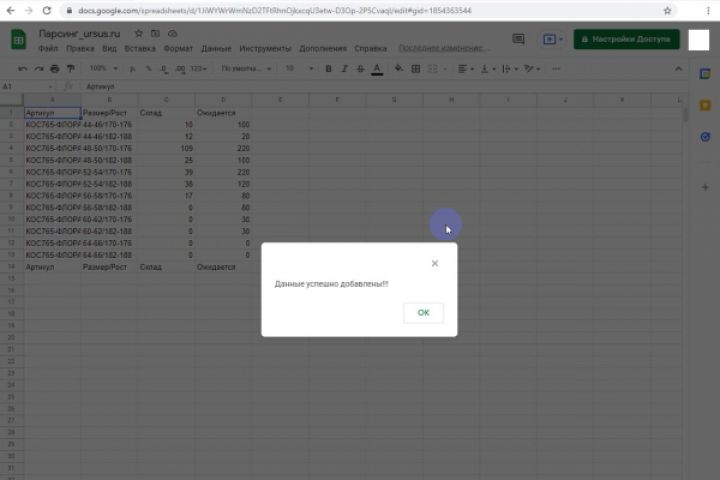
Task: Increase decimal places
Action: pos(180,69)
